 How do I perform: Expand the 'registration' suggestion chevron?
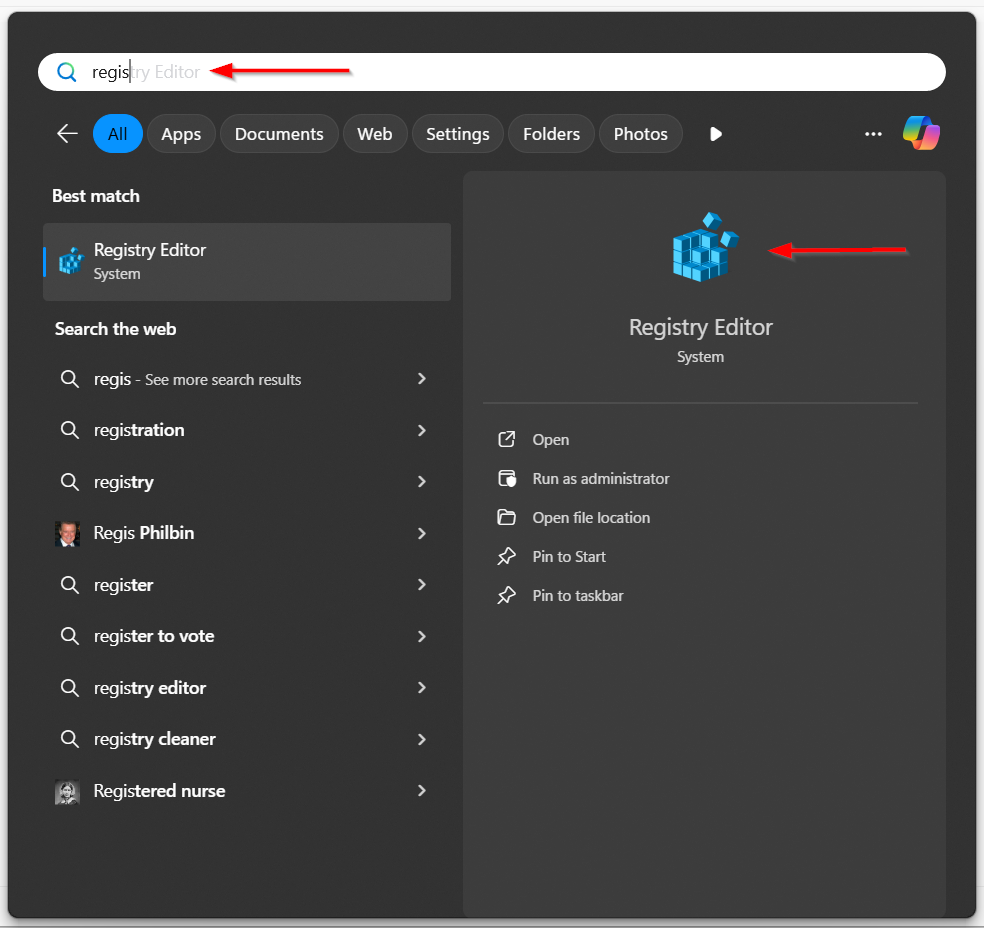(x=422, y=430)
